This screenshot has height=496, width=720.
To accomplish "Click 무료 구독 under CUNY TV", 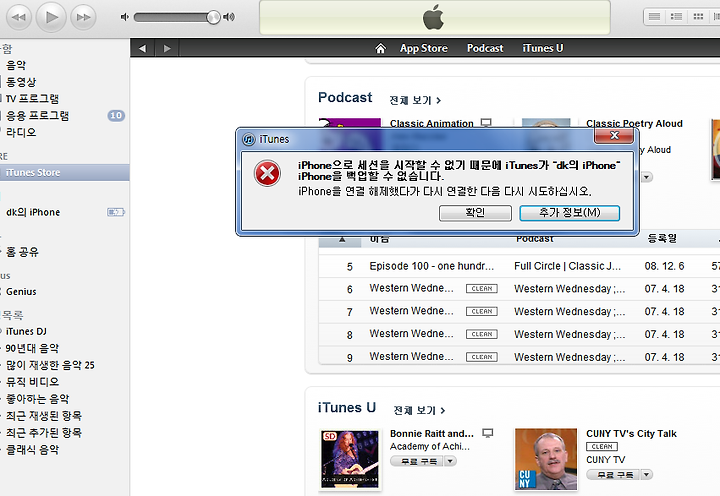I will [613, 474].
